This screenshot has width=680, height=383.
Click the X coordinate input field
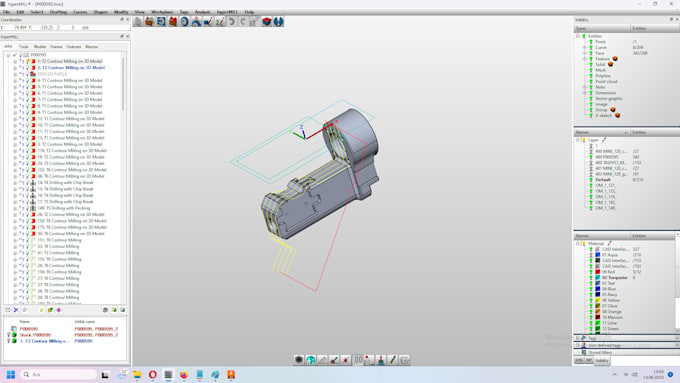16,27
